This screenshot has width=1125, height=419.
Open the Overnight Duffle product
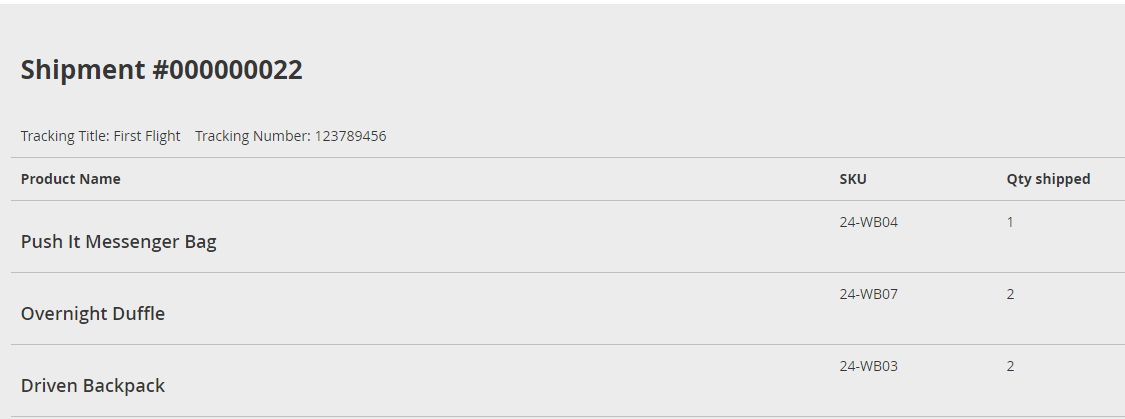[x=93, y=313]
